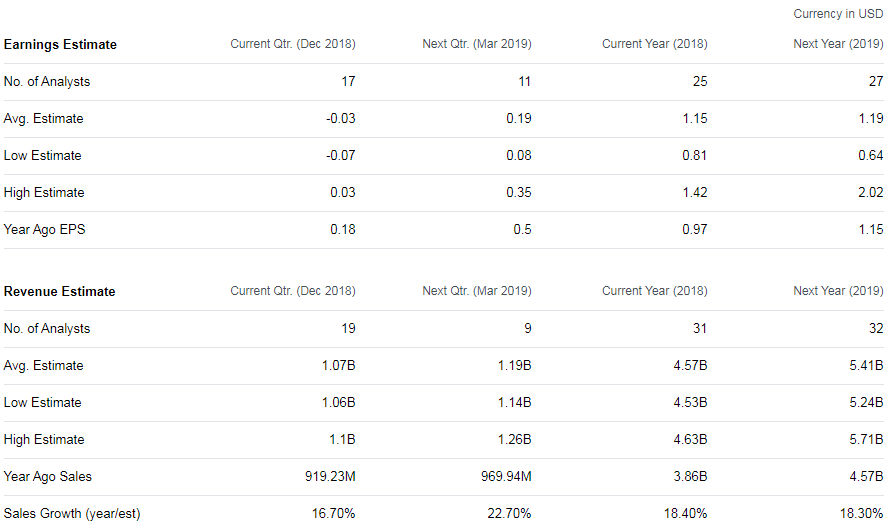Click the 919.23M year ago sales value
Screen dimensions: 893x529
pos(330,476)
